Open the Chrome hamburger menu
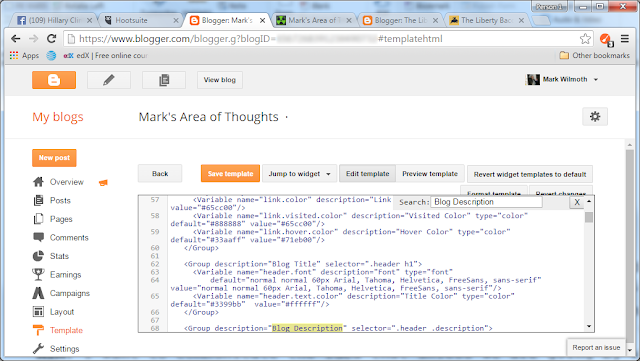 click(625, 39)
